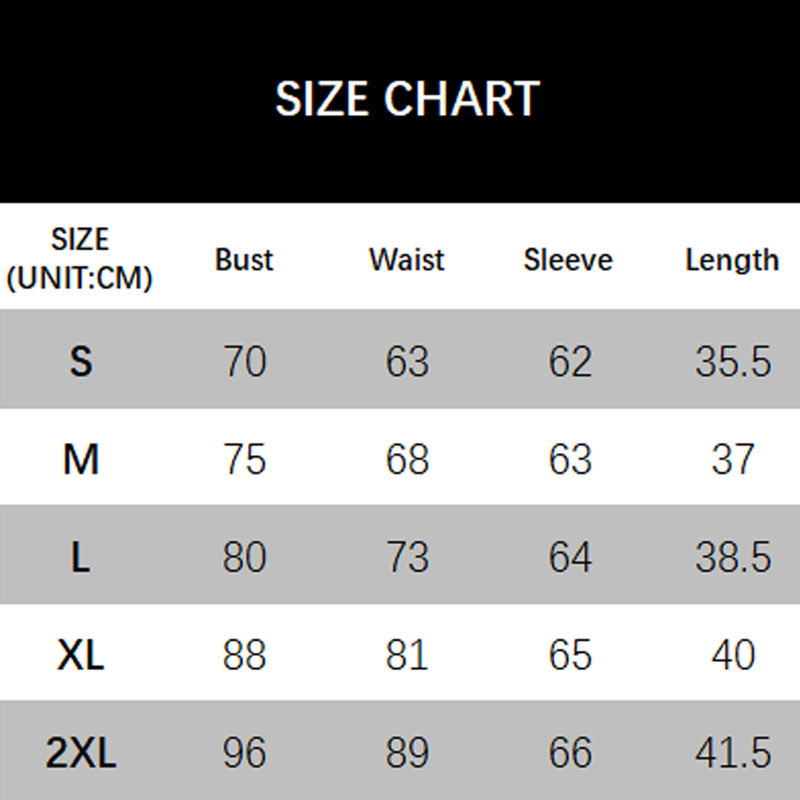Click the SIZE CHART title
The height and width of the screenshot is (800, 800).
[407, 99]
